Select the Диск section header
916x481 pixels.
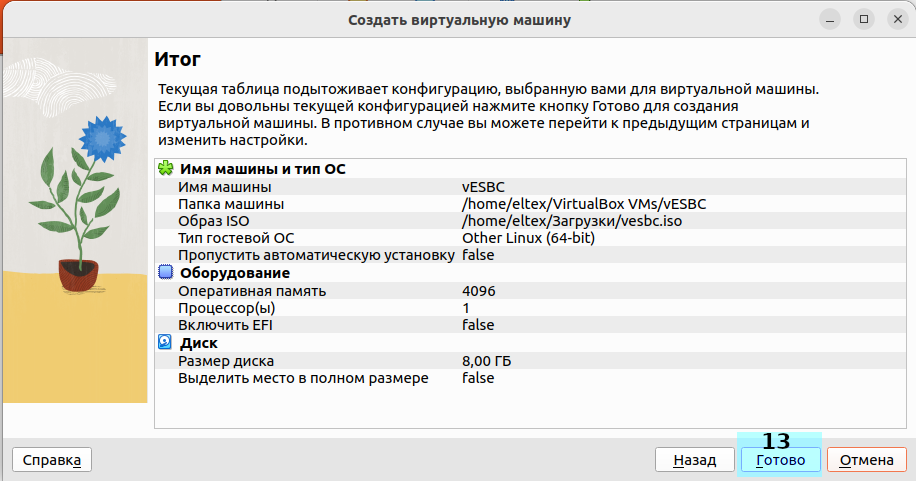[198, 343]
